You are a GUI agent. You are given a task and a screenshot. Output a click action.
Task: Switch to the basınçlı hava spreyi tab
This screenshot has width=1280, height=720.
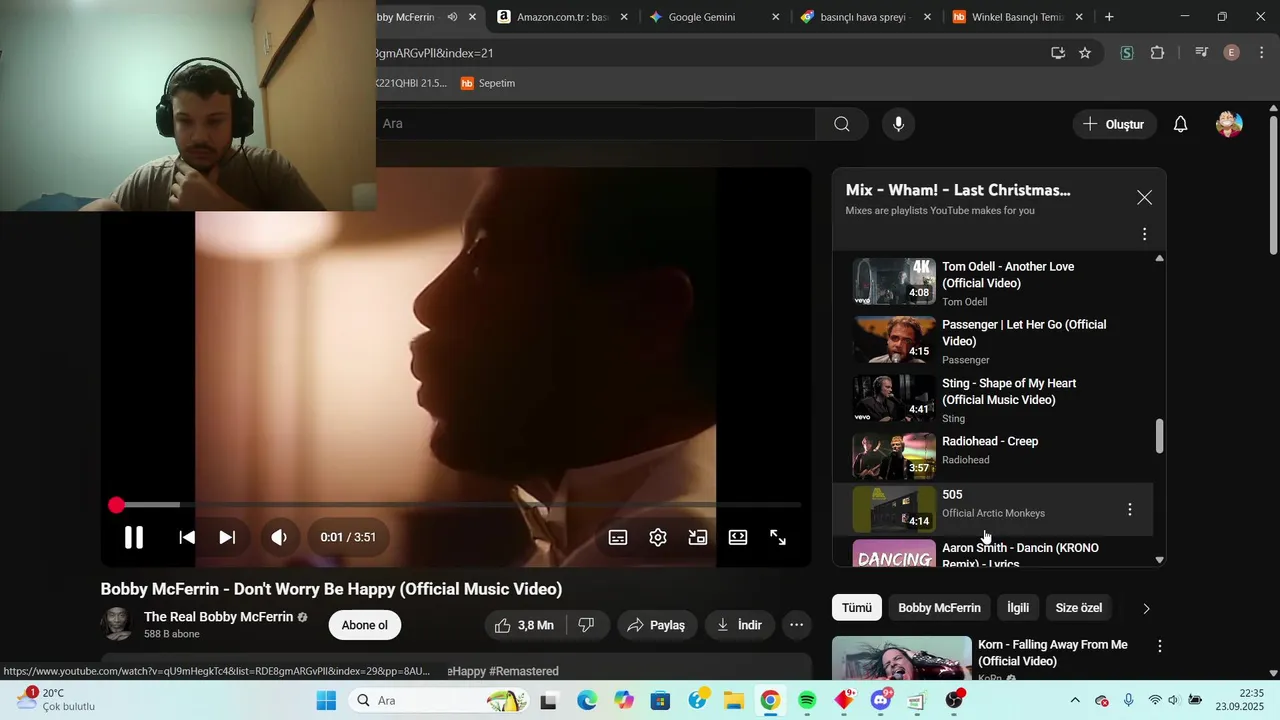(866, 17)
